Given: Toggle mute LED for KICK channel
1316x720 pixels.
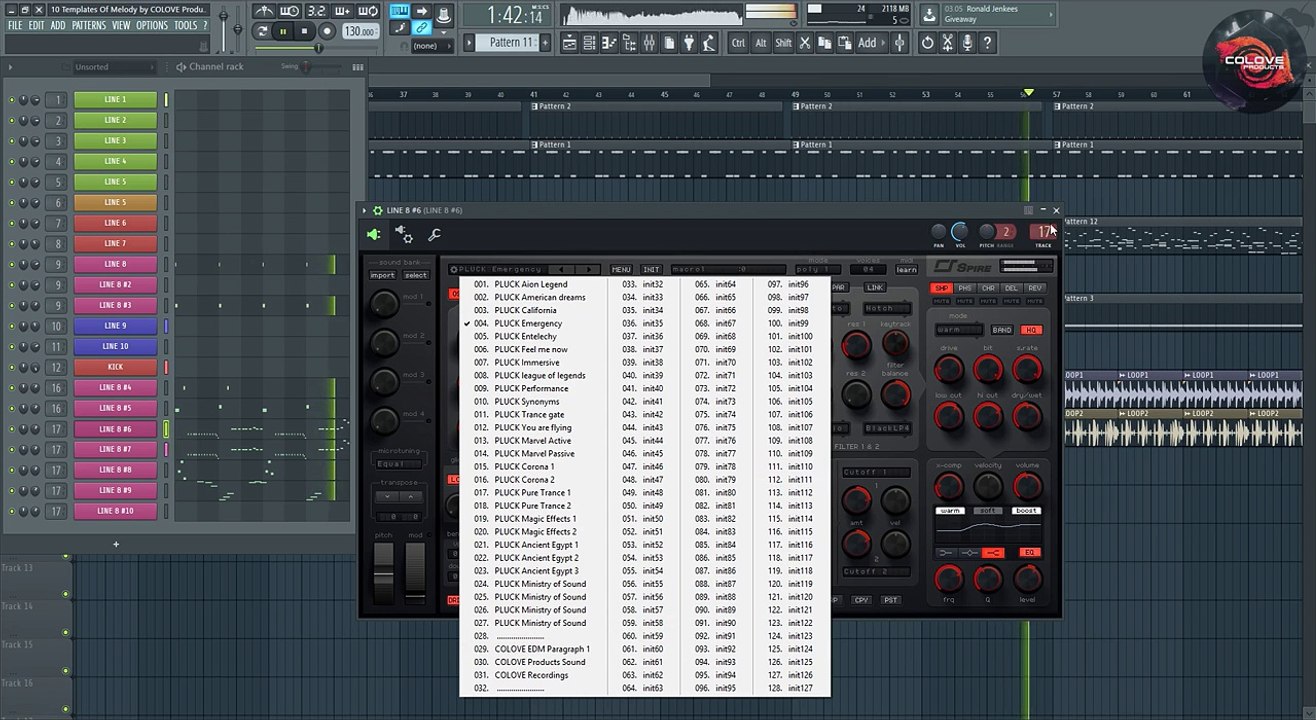Looking at the screenshot, I should (12, 367).
